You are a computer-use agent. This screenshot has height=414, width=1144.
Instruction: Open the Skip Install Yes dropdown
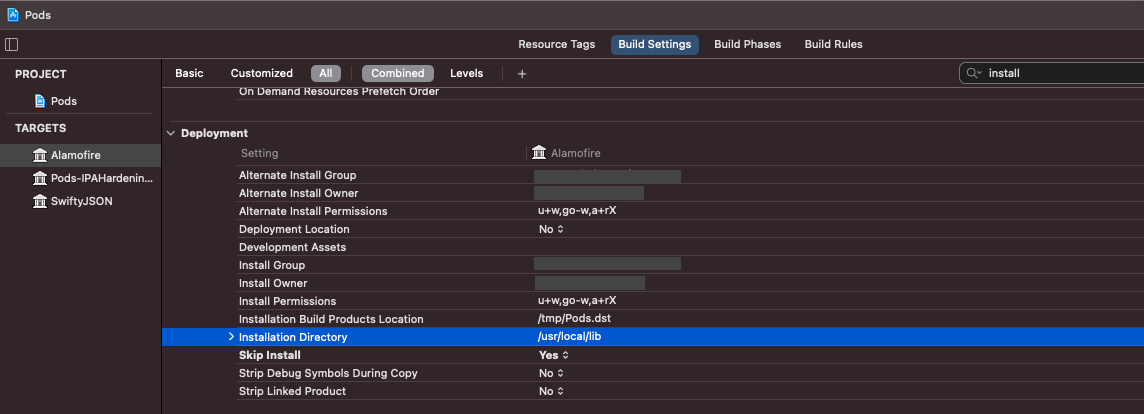(x=553, y=355)
